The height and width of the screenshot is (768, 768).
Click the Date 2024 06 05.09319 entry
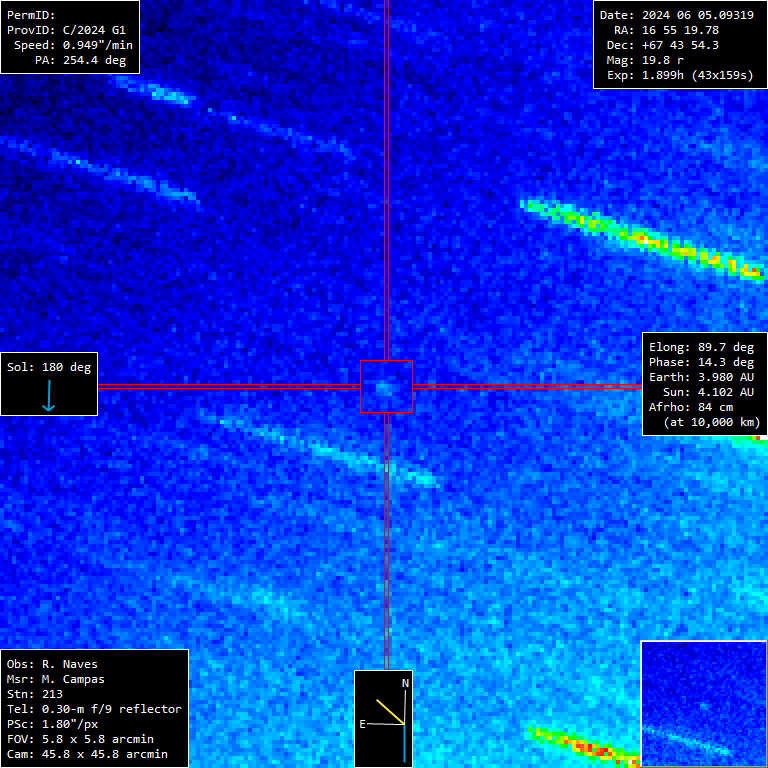pos(677,15)
